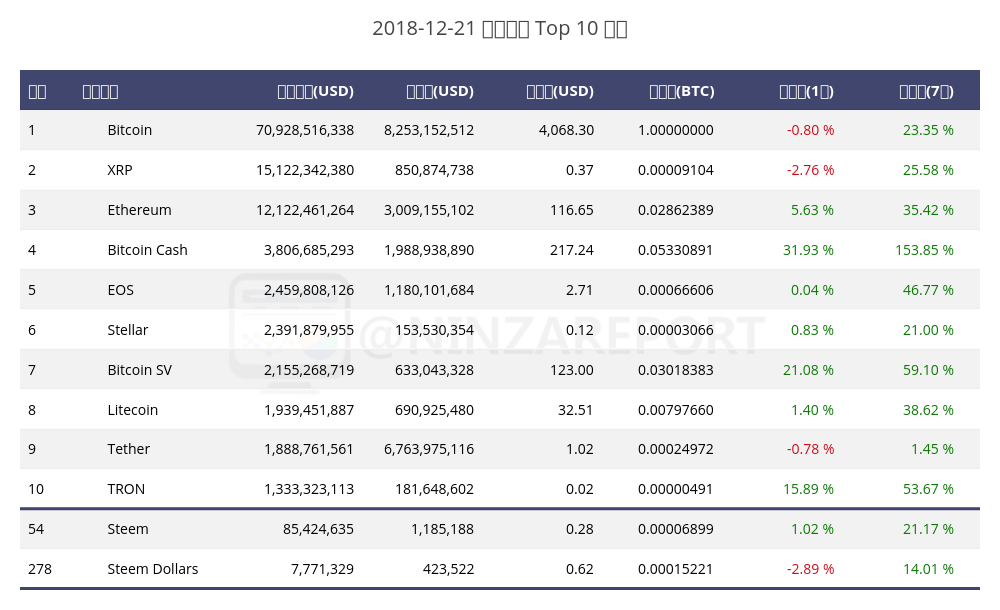Click EOS market cap 2,459,808,126

point(309,290)
